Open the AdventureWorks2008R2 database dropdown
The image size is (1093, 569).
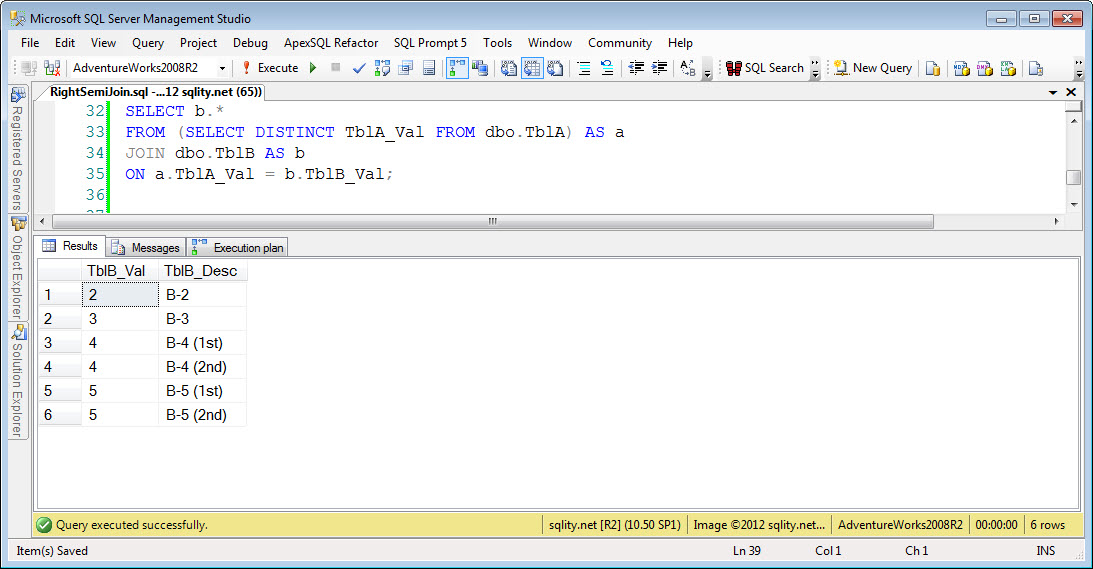222,68
